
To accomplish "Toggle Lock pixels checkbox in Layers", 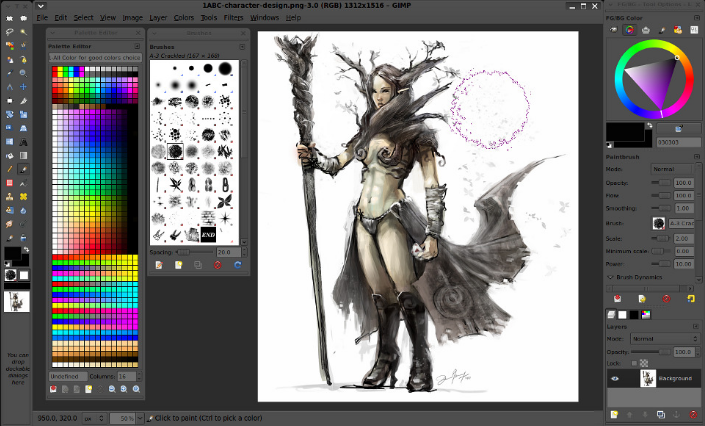I will pyautogui.click(x=634, y=363).
